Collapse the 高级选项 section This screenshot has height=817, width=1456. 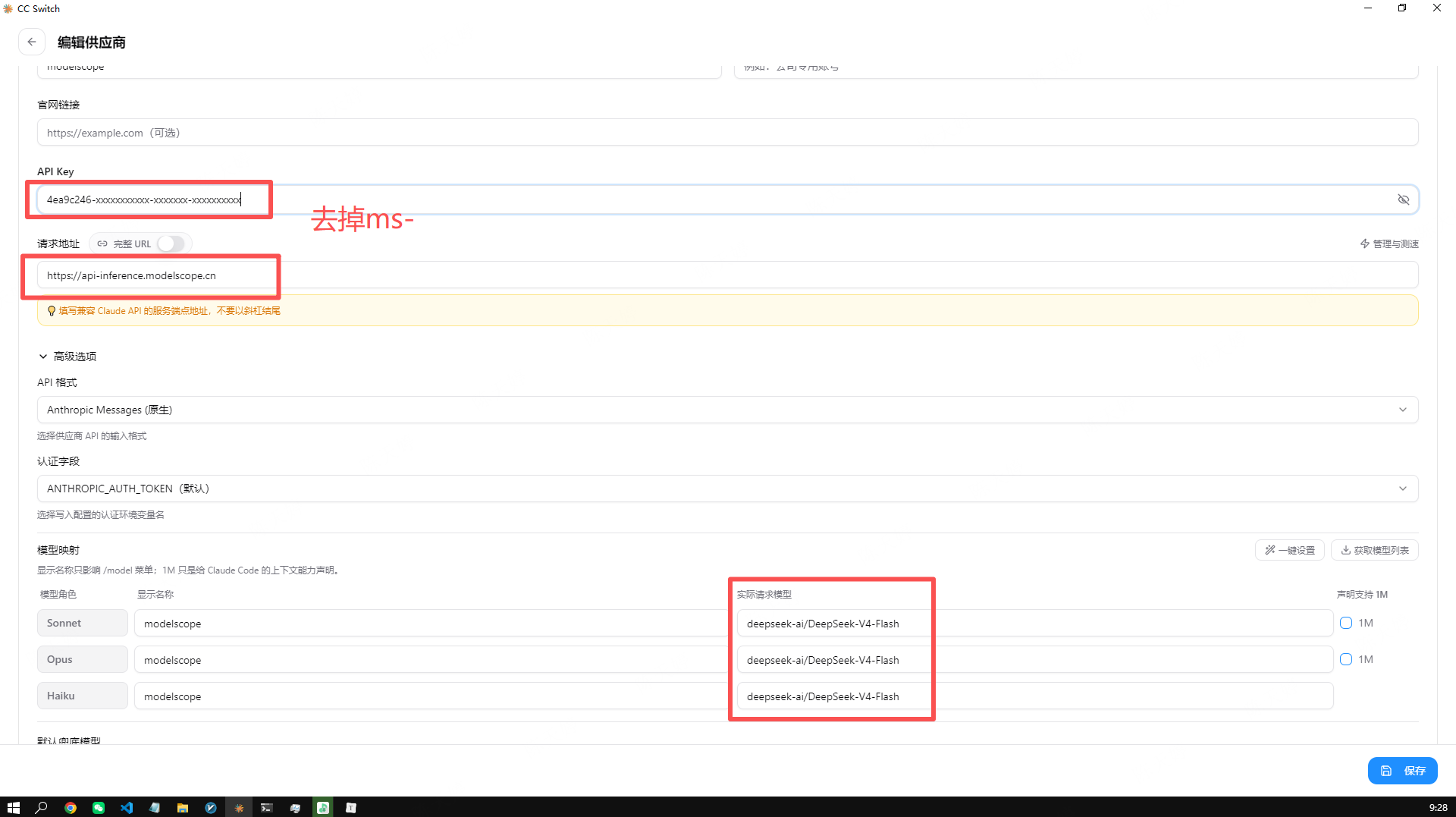(x=67, y=356)
